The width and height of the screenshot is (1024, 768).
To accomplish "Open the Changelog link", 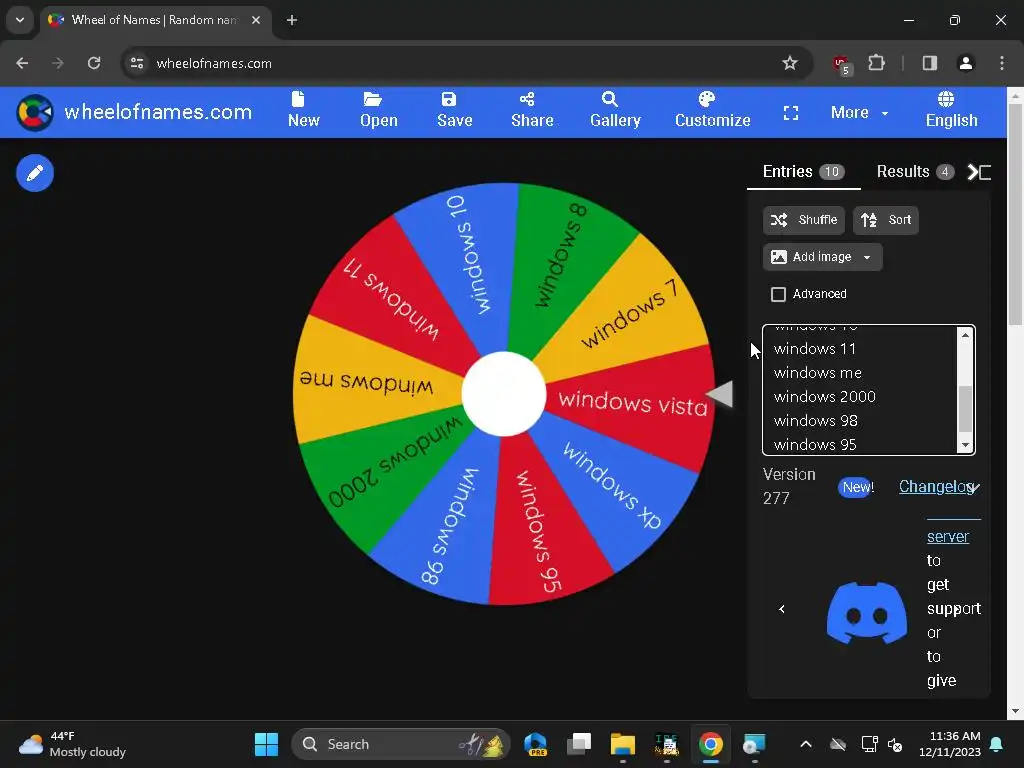I will [937, 487].
